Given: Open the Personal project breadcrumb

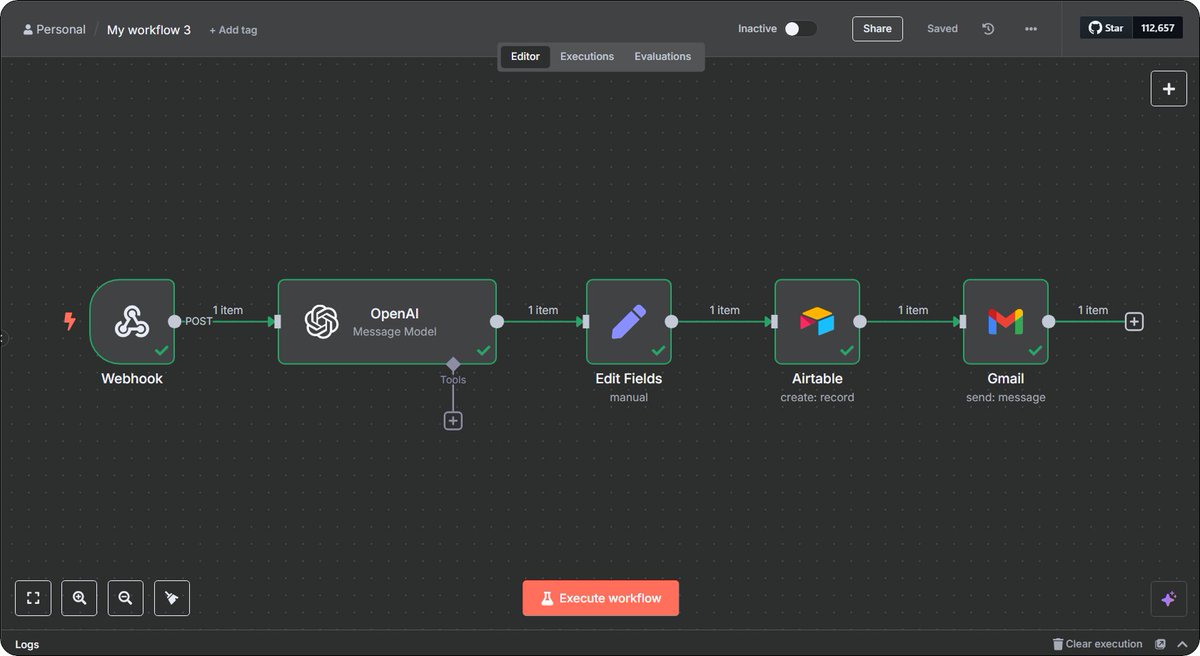Looking at the screenshot, I should [x=54, y=29].
